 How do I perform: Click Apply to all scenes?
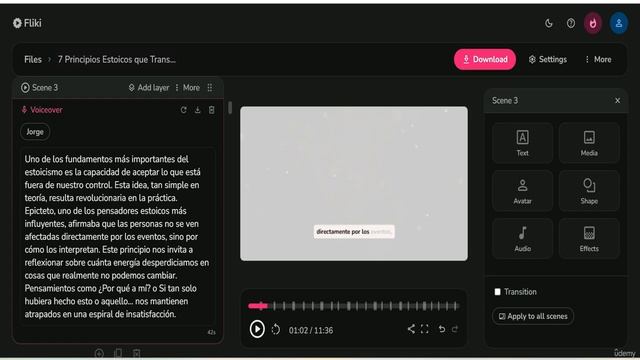tap(533, 316)
